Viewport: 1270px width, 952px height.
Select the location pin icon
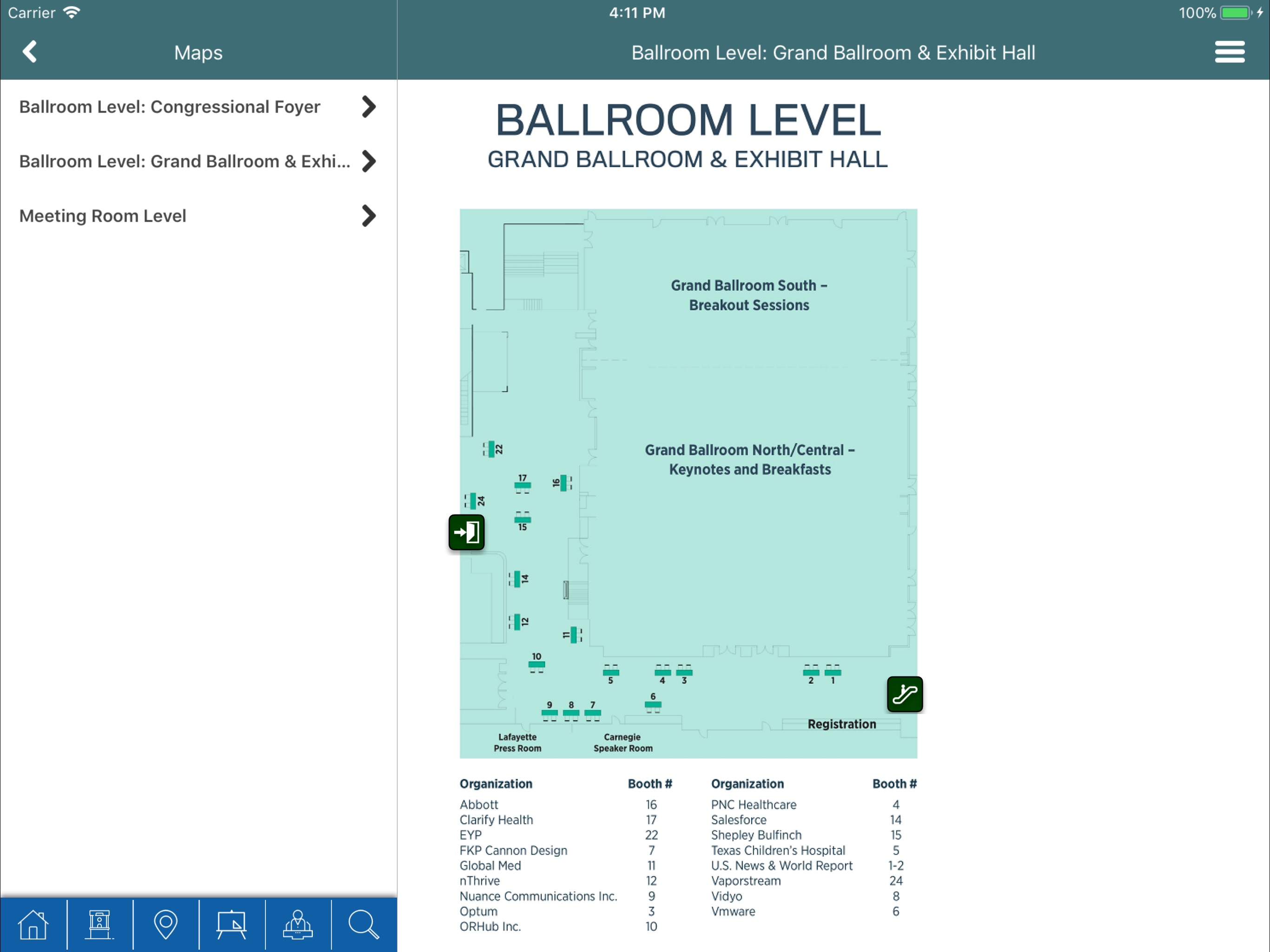pyautogui.click(x=165, y=925)
